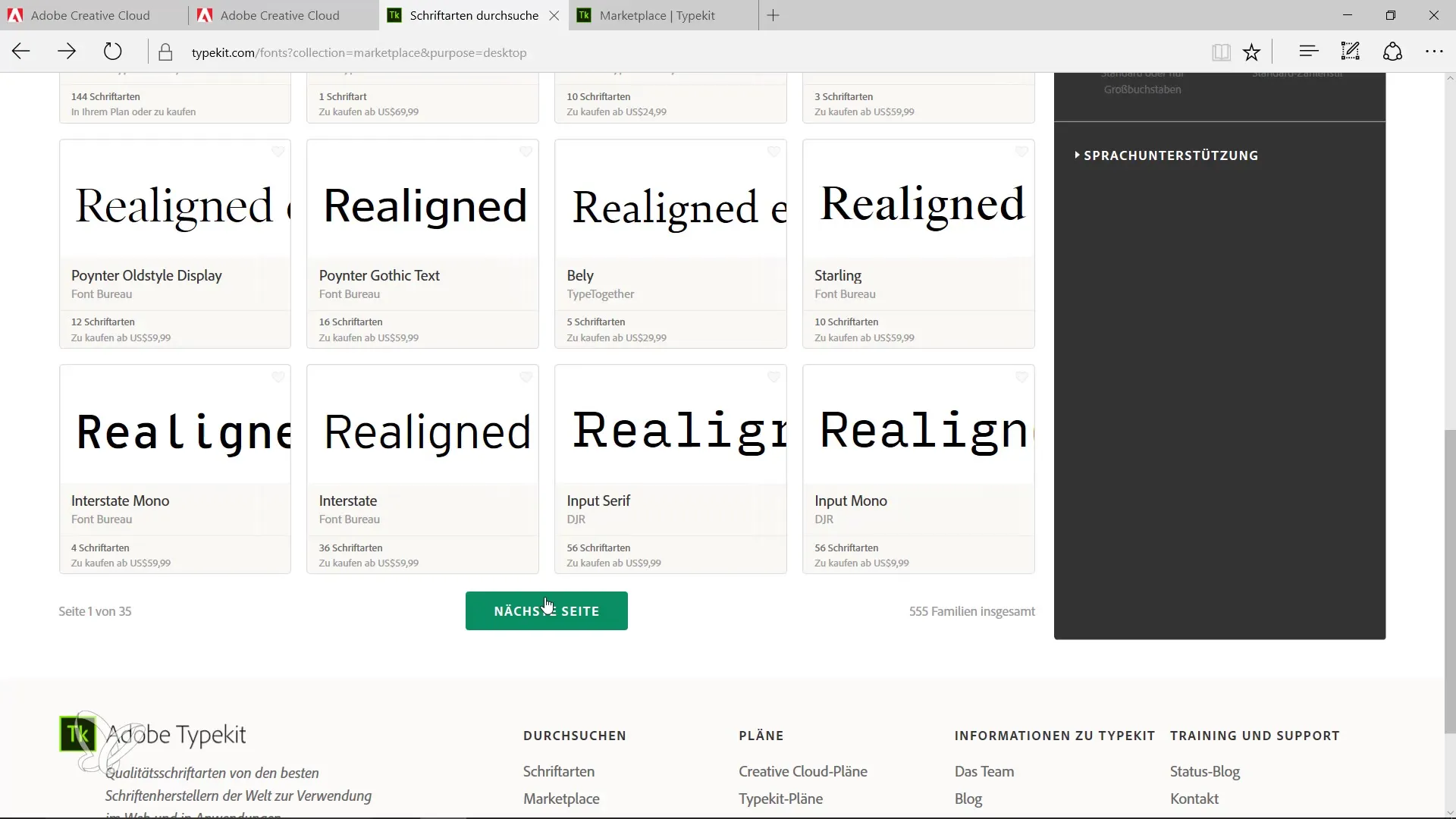Click the typekit.com address bar URL
Viewport: 1456px width, 819px height.
coord(359,52)
